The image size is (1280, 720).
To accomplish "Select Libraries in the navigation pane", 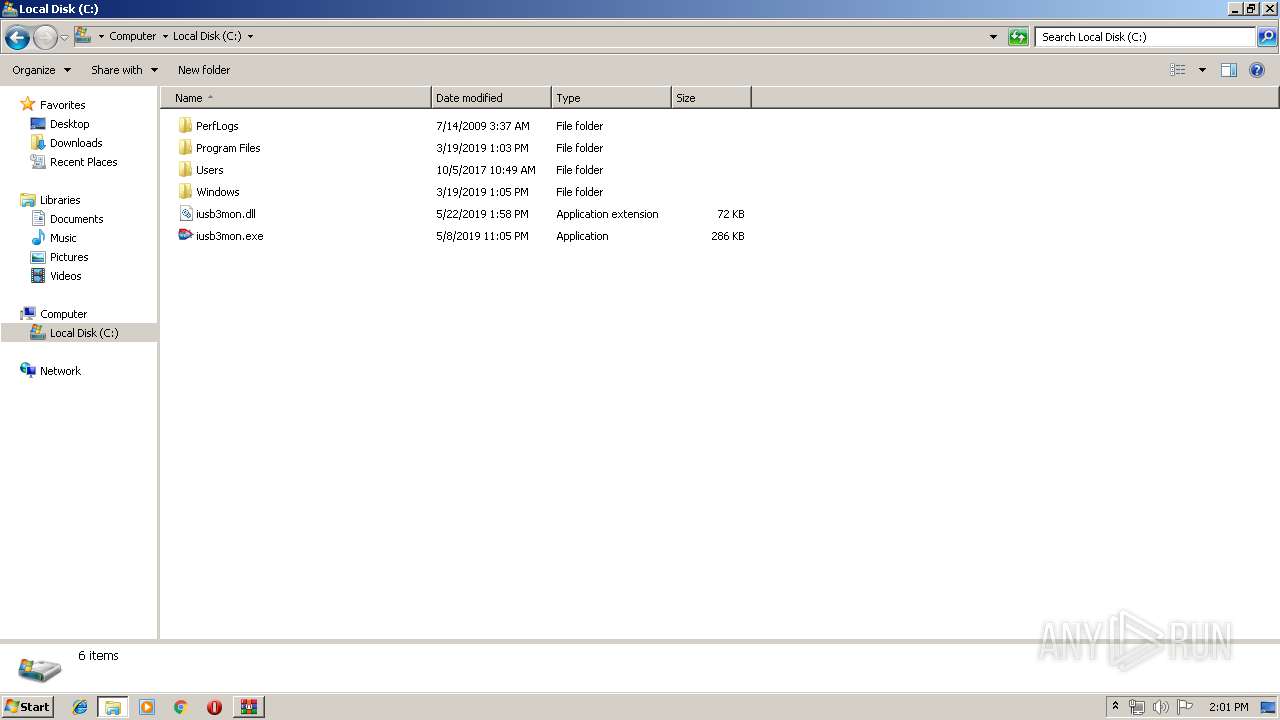I will pyautogui.click(x=60, y=200).
